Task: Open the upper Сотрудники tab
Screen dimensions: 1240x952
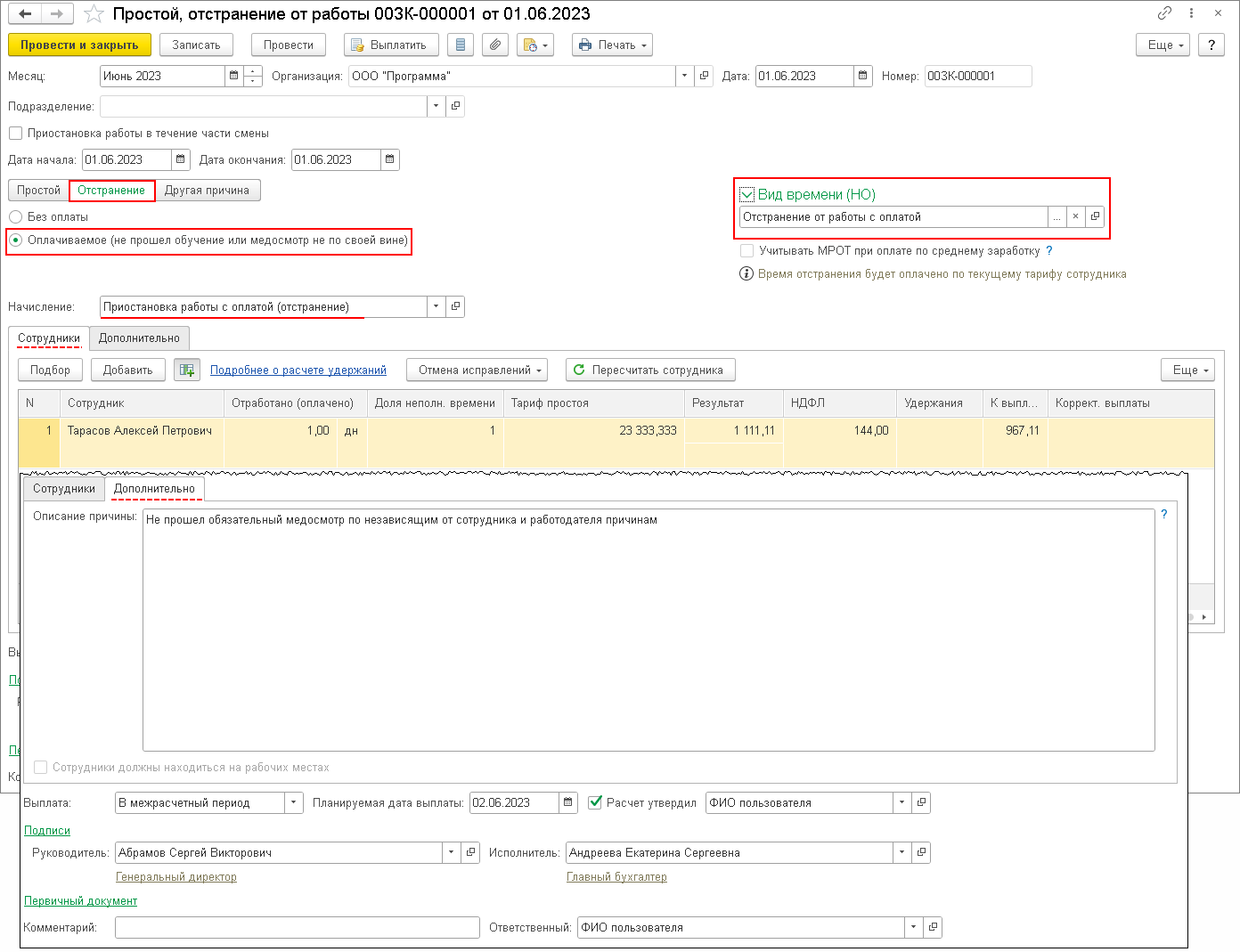Action: coord(49,338)
